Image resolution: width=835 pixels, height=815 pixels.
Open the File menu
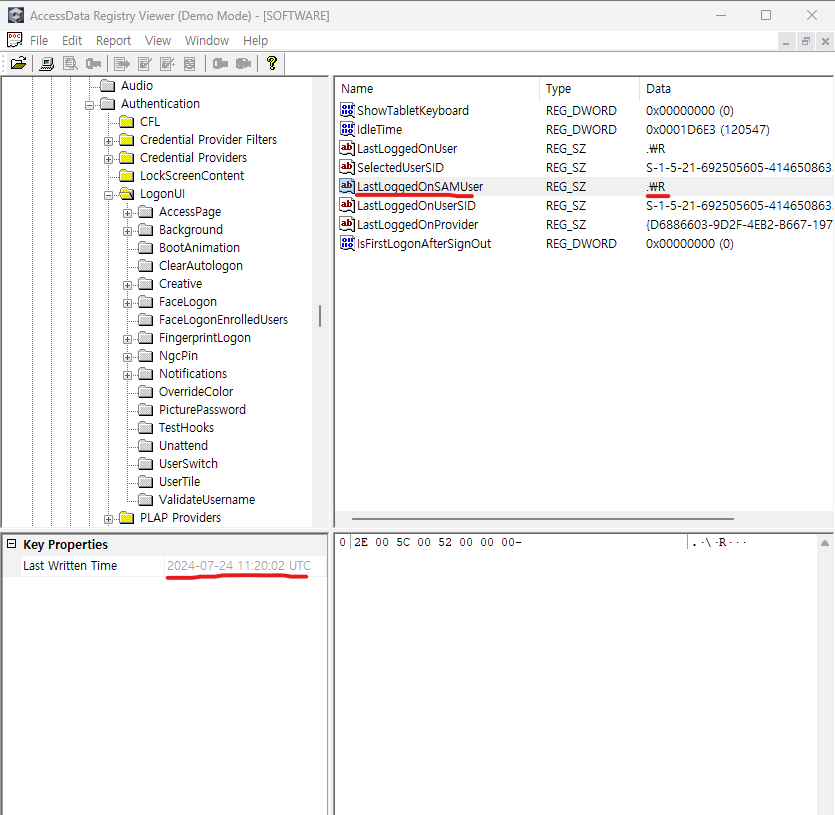[39, 40]
